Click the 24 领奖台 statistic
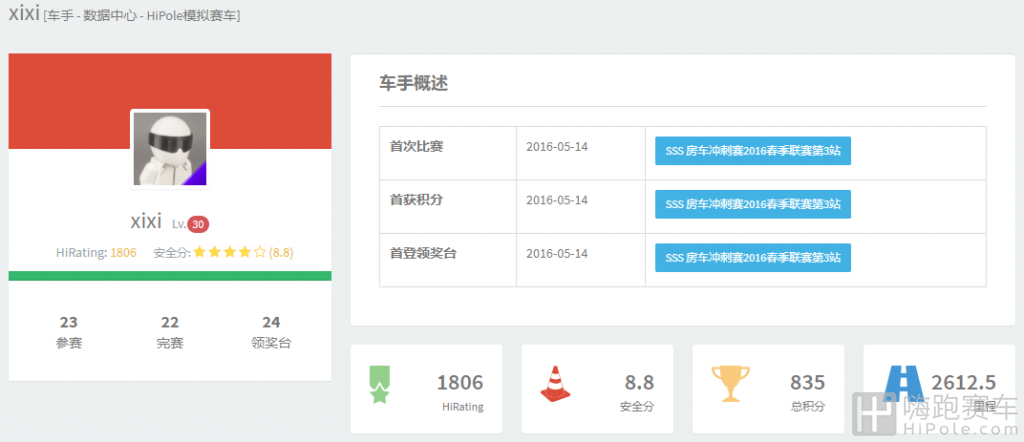The image size is (1024, 442). click(271, 332)
